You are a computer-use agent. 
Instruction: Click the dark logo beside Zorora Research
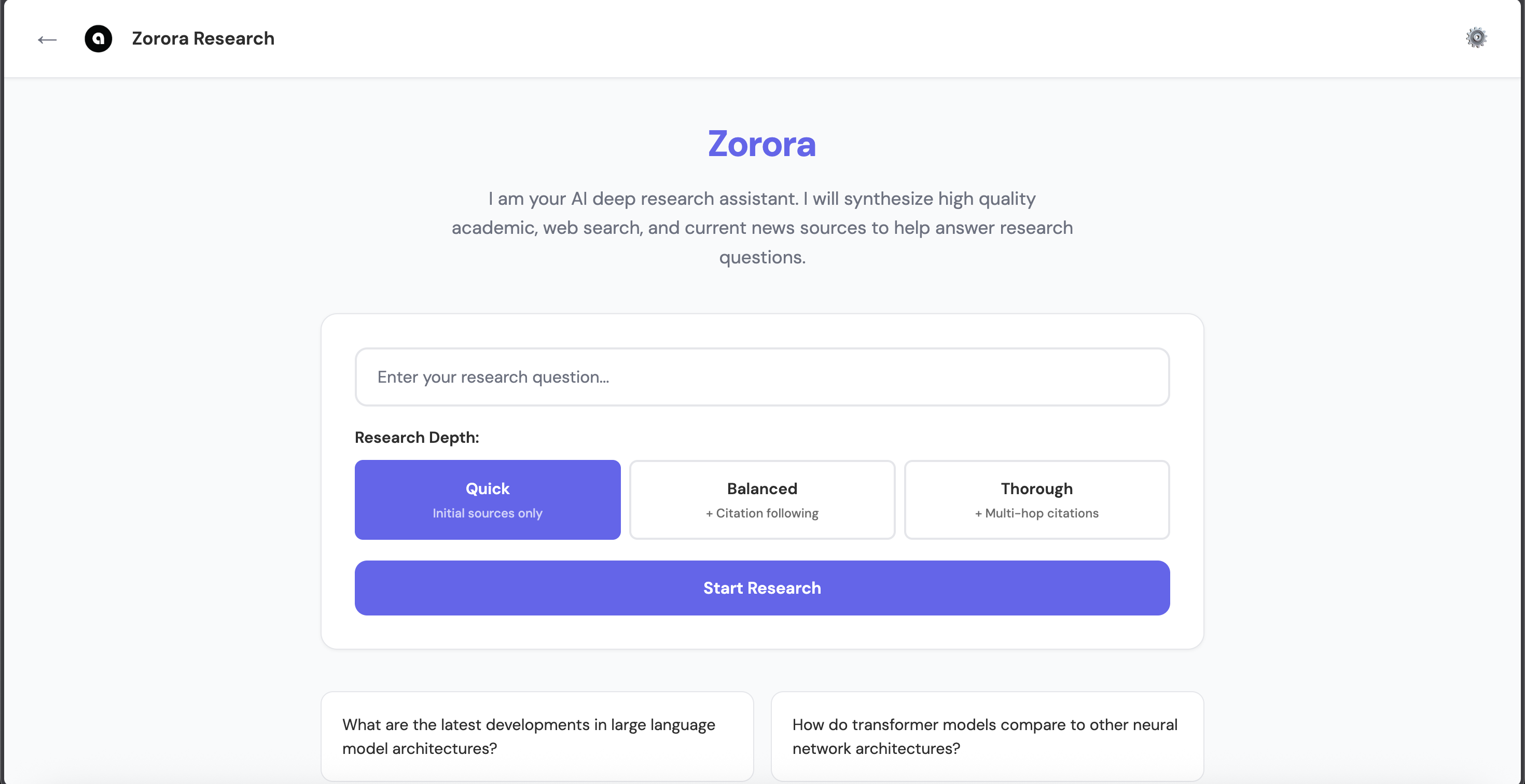(98, 38)
